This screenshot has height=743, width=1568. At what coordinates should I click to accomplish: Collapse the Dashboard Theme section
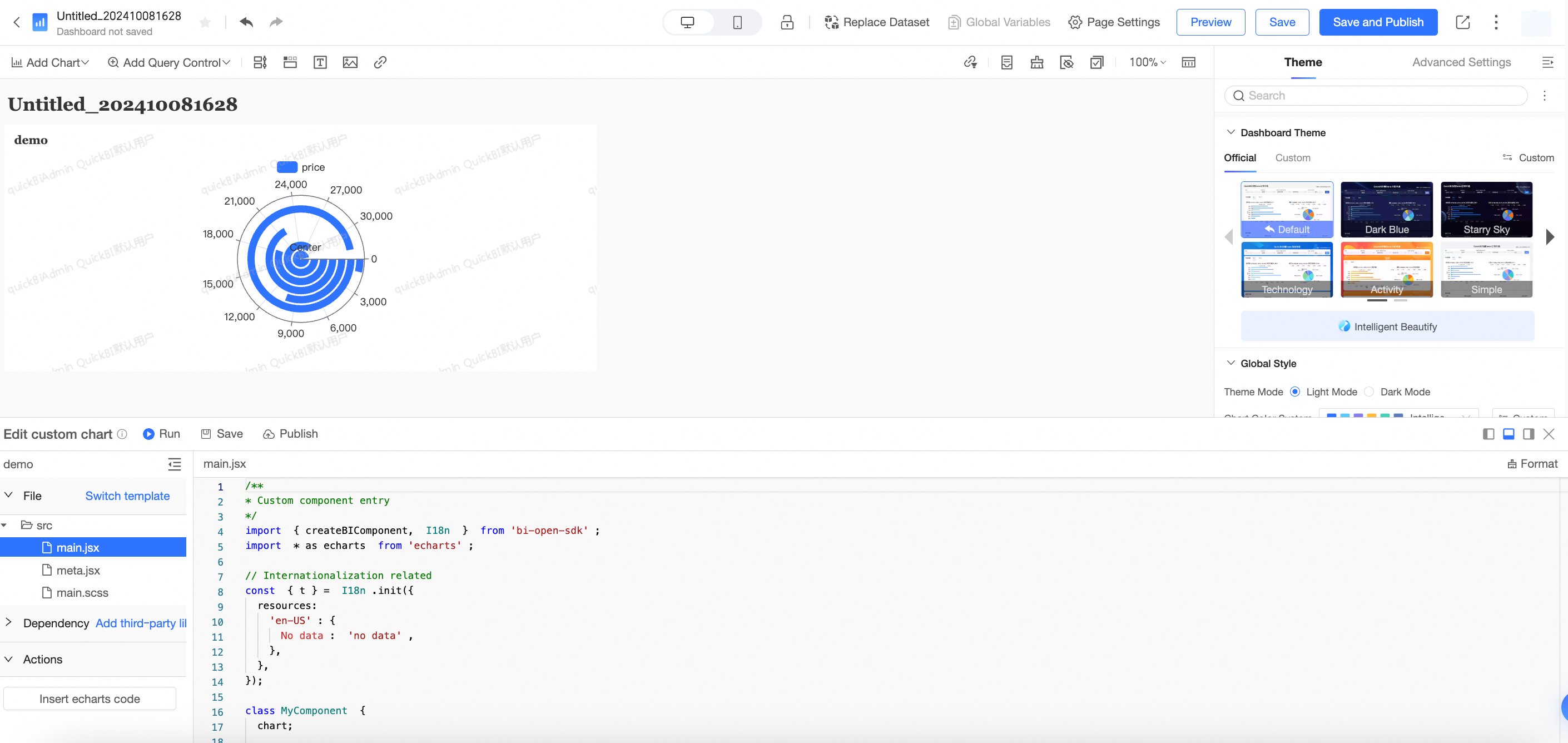(1231, 132)
